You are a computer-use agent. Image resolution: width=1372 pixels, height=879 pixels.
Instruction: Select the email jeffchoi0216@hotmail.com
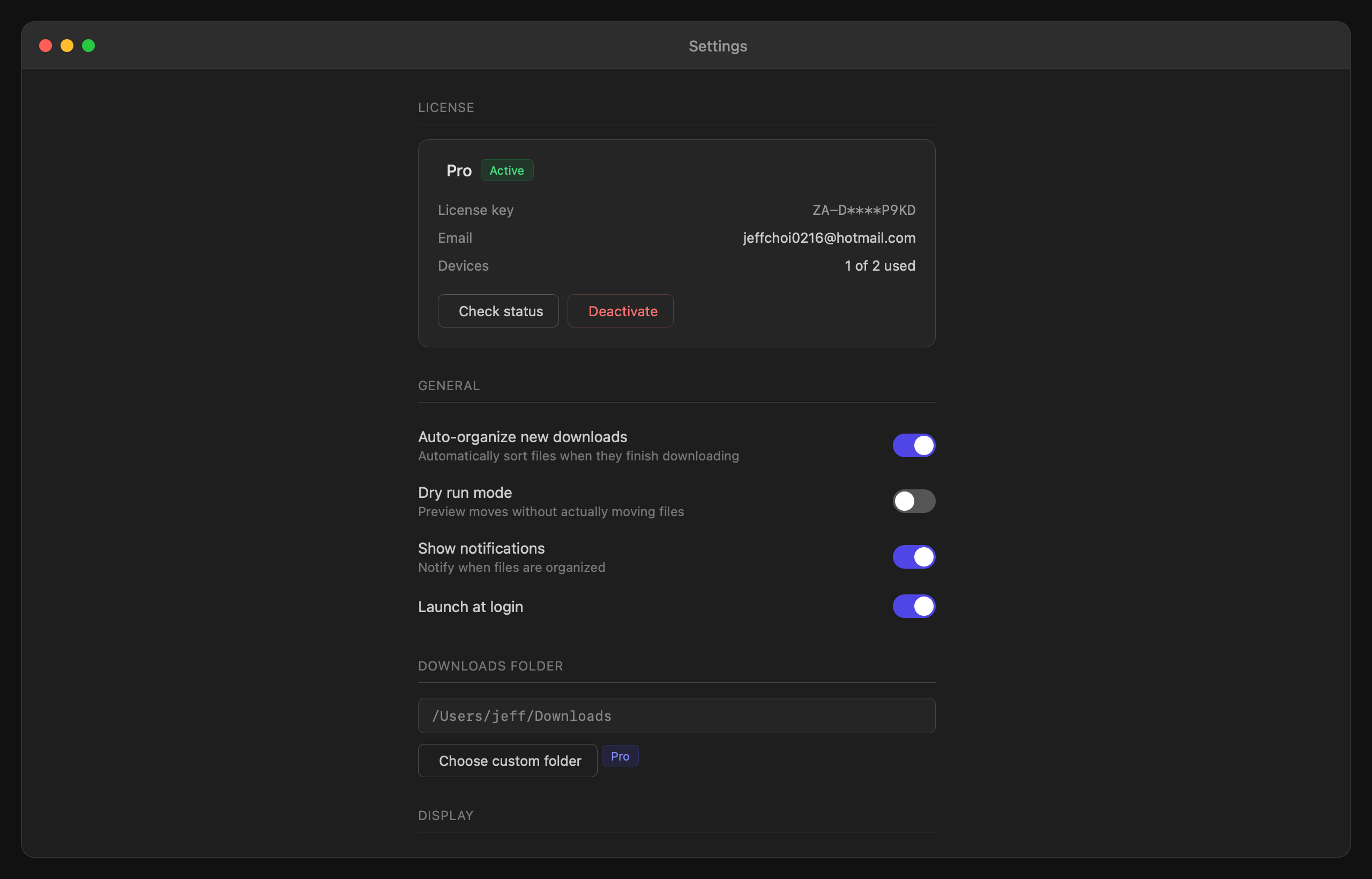point(829,238)
